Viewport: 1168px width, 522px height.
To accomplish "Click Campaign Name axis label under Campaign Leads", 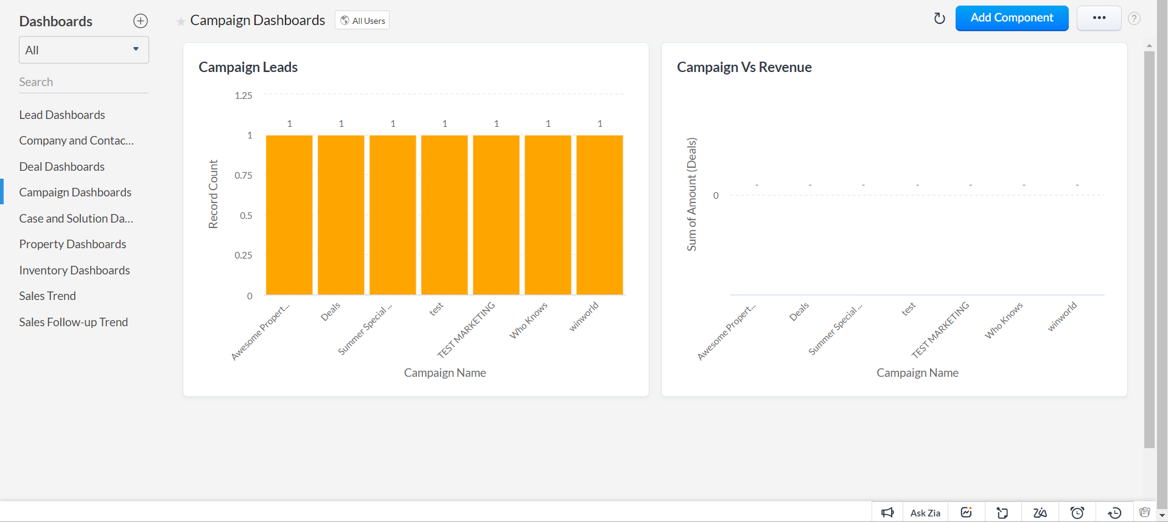I will pyautogui.click(x=445, y=372).
